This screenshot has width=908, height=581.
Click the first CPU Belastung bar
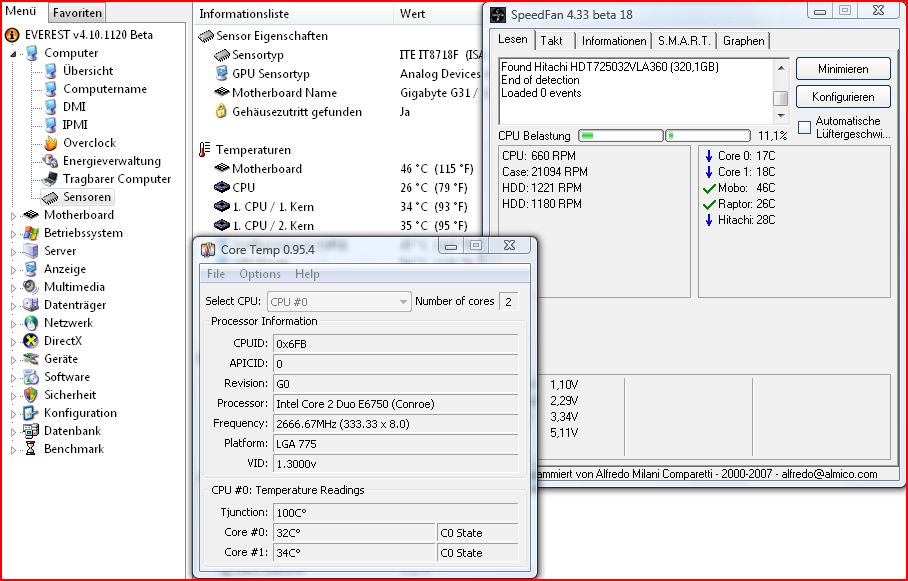621,136
